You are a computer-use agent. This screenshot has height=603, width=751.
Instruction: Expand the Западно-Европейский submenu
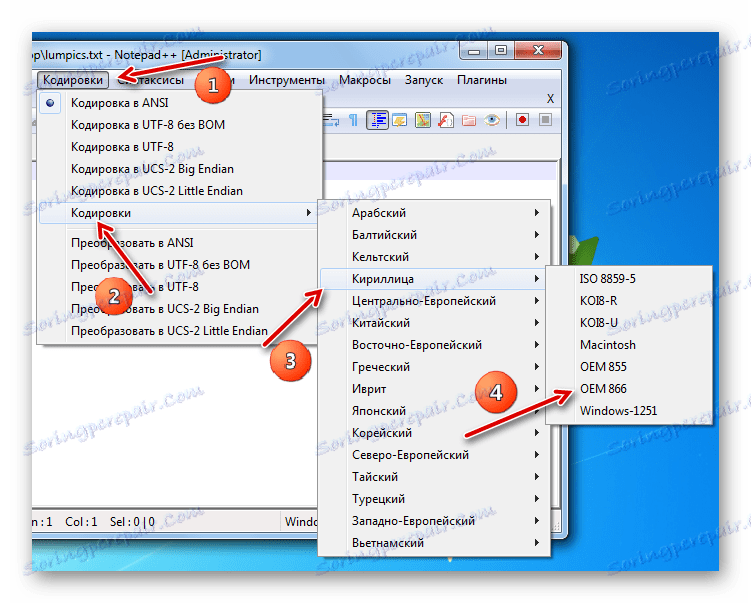[x=434, y=522]
